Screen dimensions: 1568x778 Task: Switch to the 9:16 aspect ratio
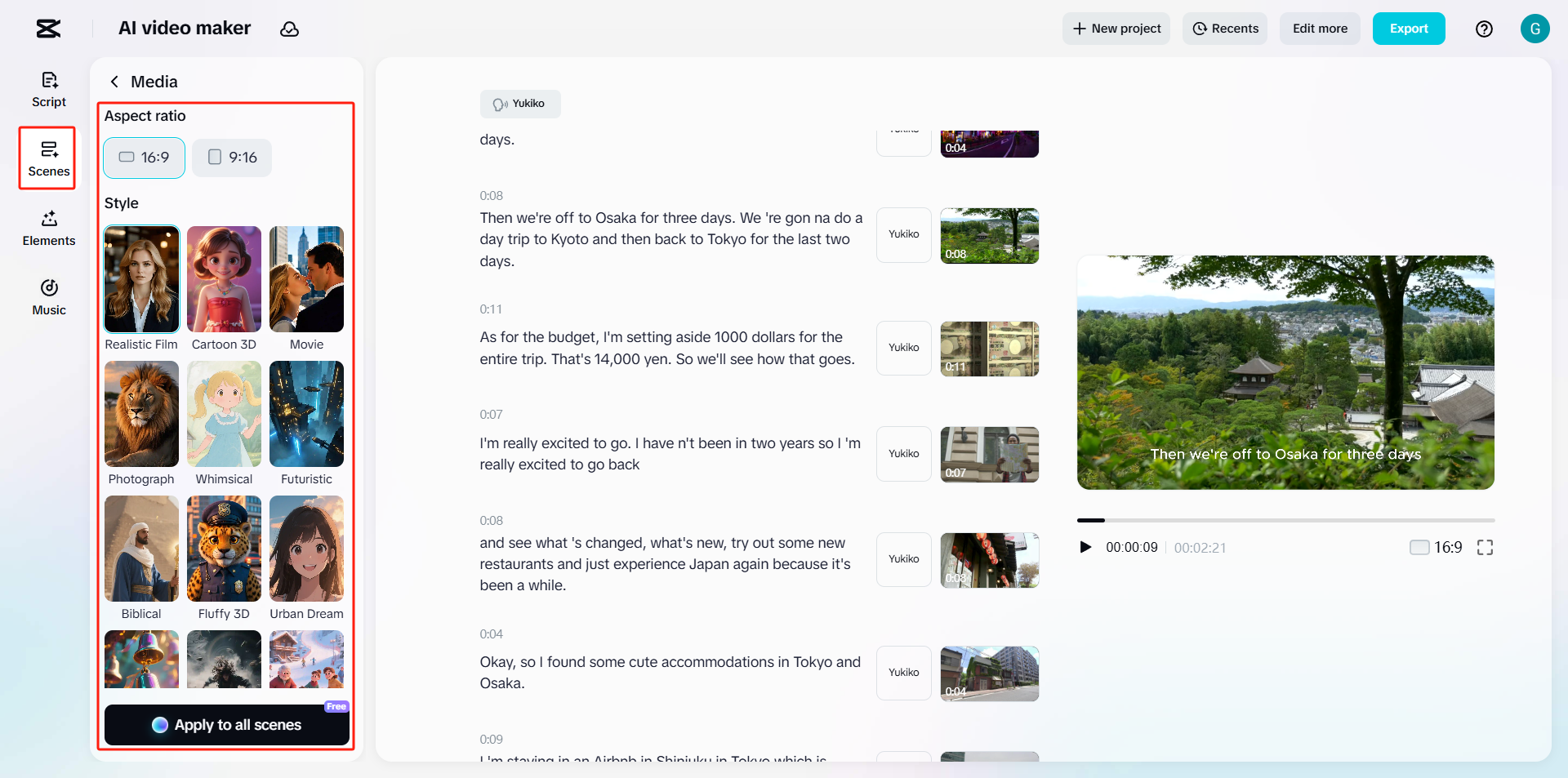point(231,158)
